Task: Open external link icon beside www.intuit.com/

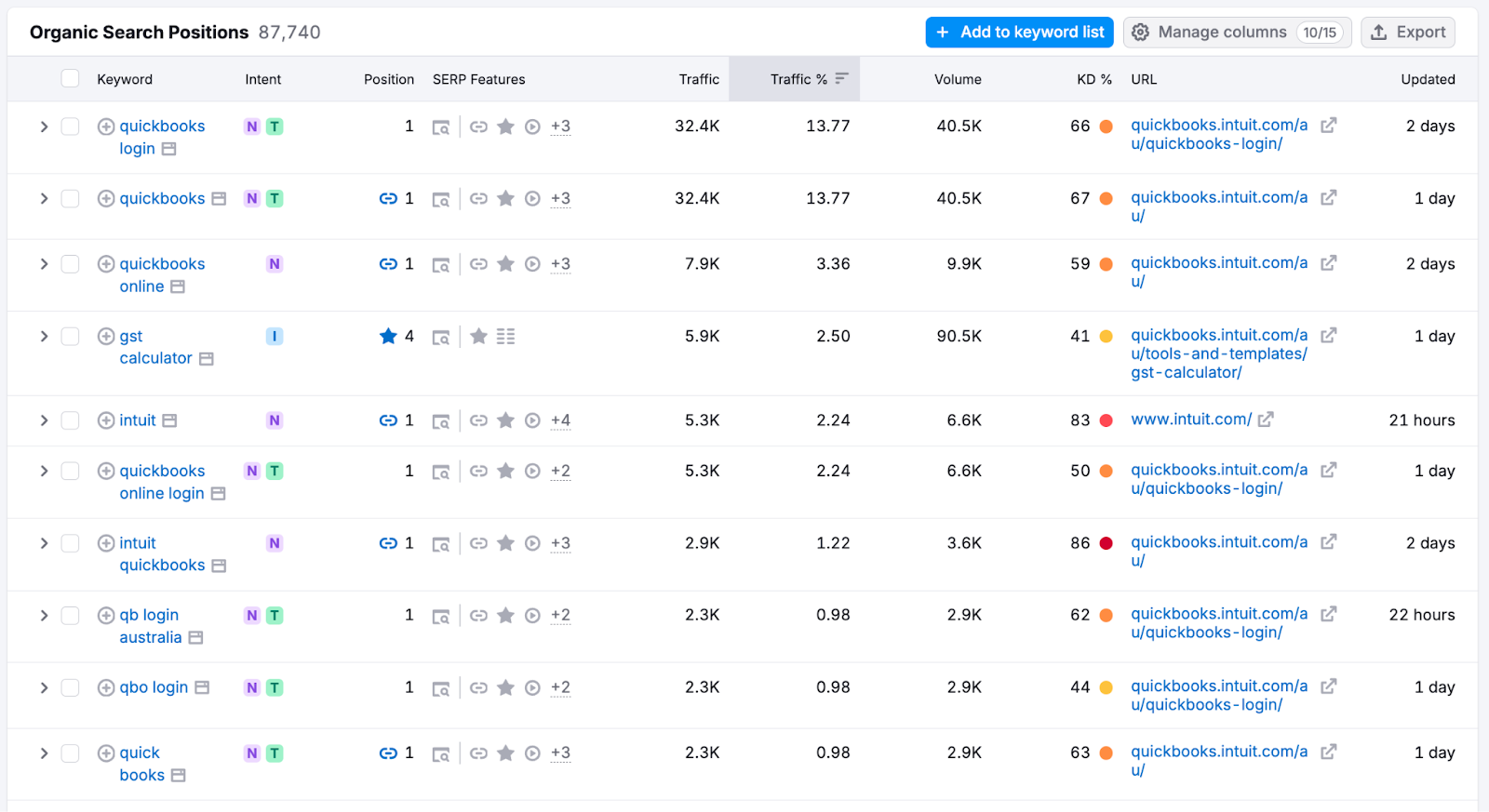Action: click(1266, 420)
